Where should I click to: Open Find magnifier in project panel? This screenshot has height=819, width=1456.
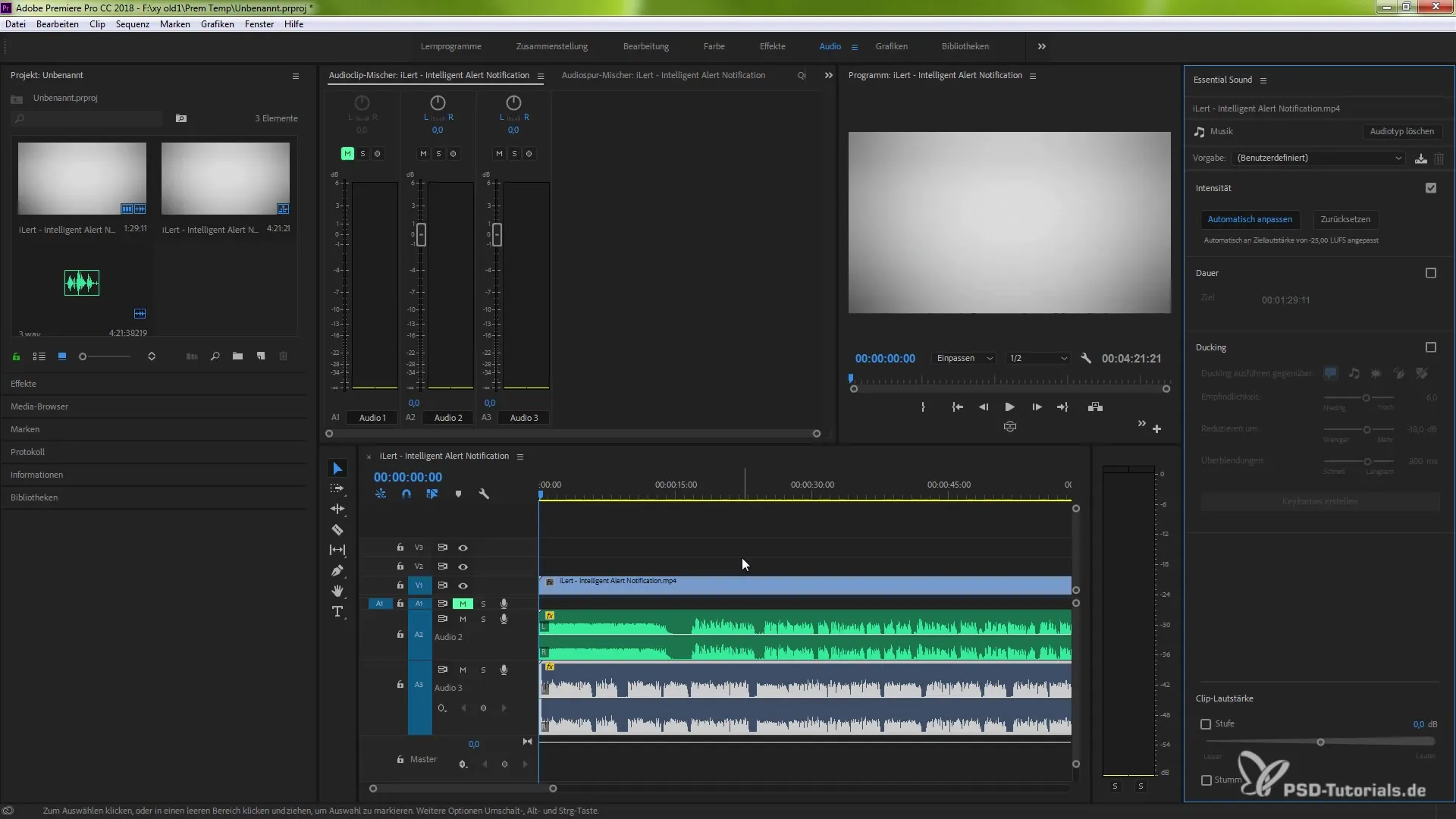(215, 356)
